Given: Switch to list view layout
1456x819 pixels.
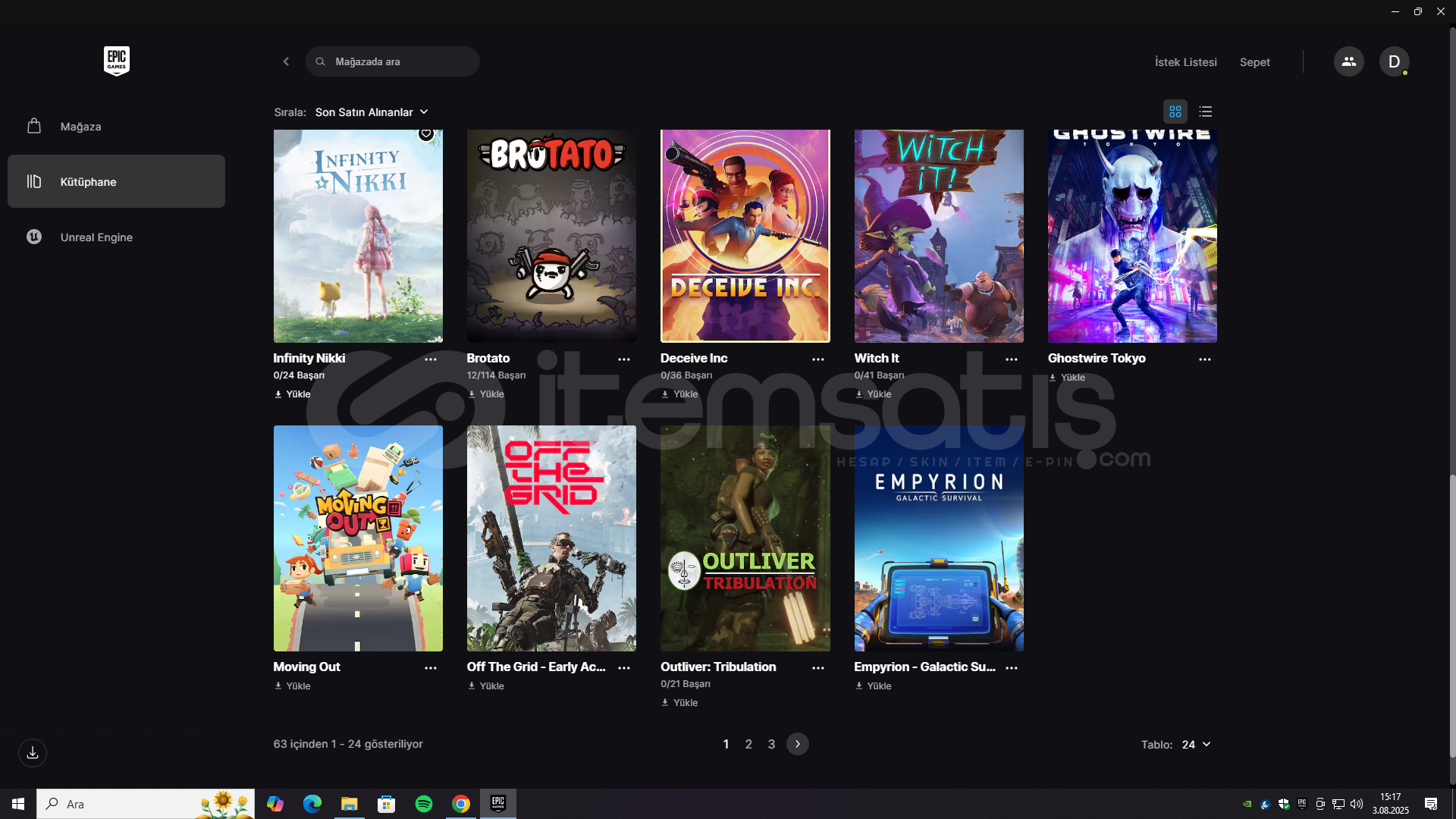Looking at the screenshot, I should coord(1206,111).
